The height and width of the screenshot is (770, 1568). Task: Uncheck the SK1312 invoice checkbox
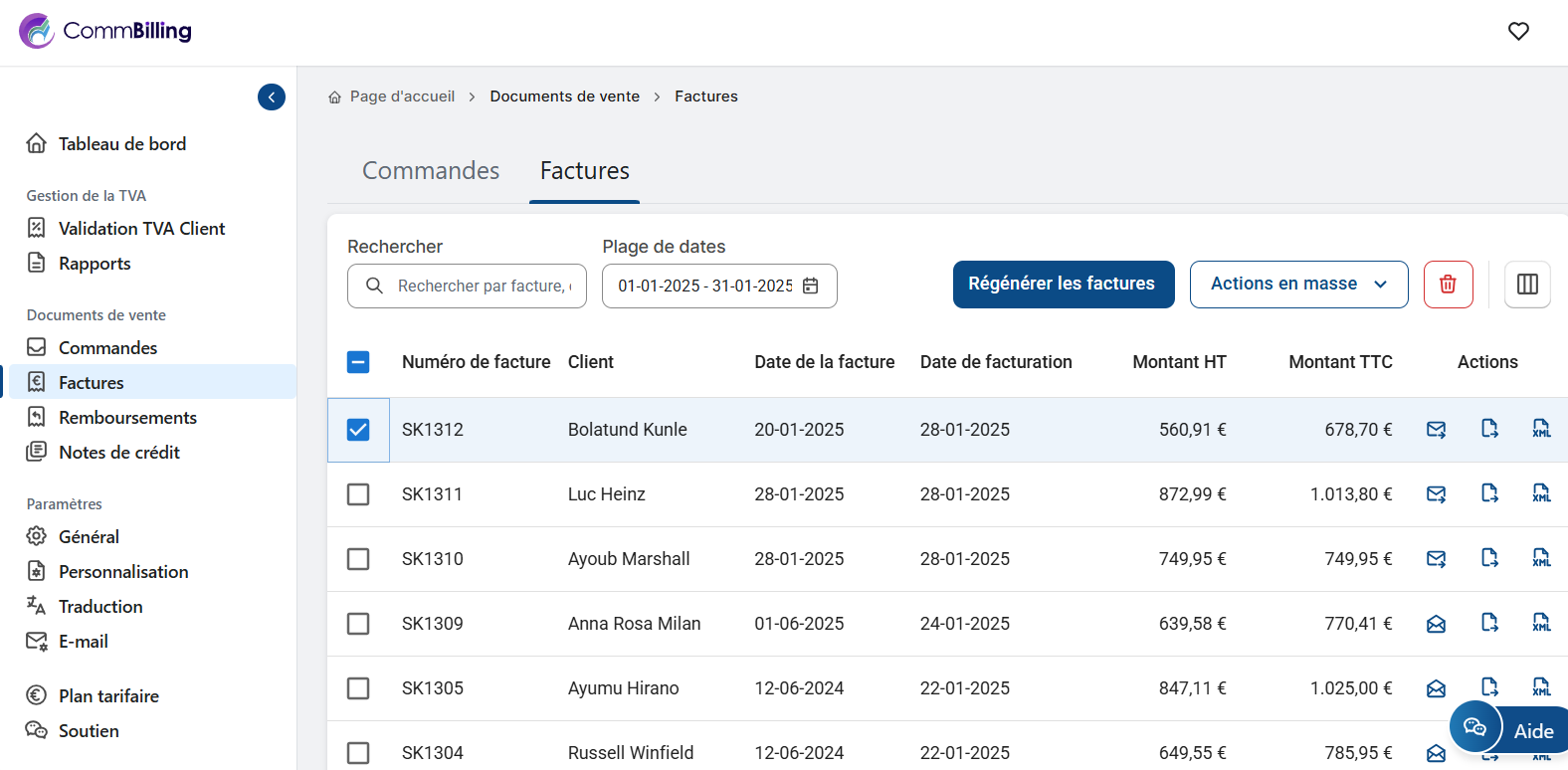coord(358,430)
